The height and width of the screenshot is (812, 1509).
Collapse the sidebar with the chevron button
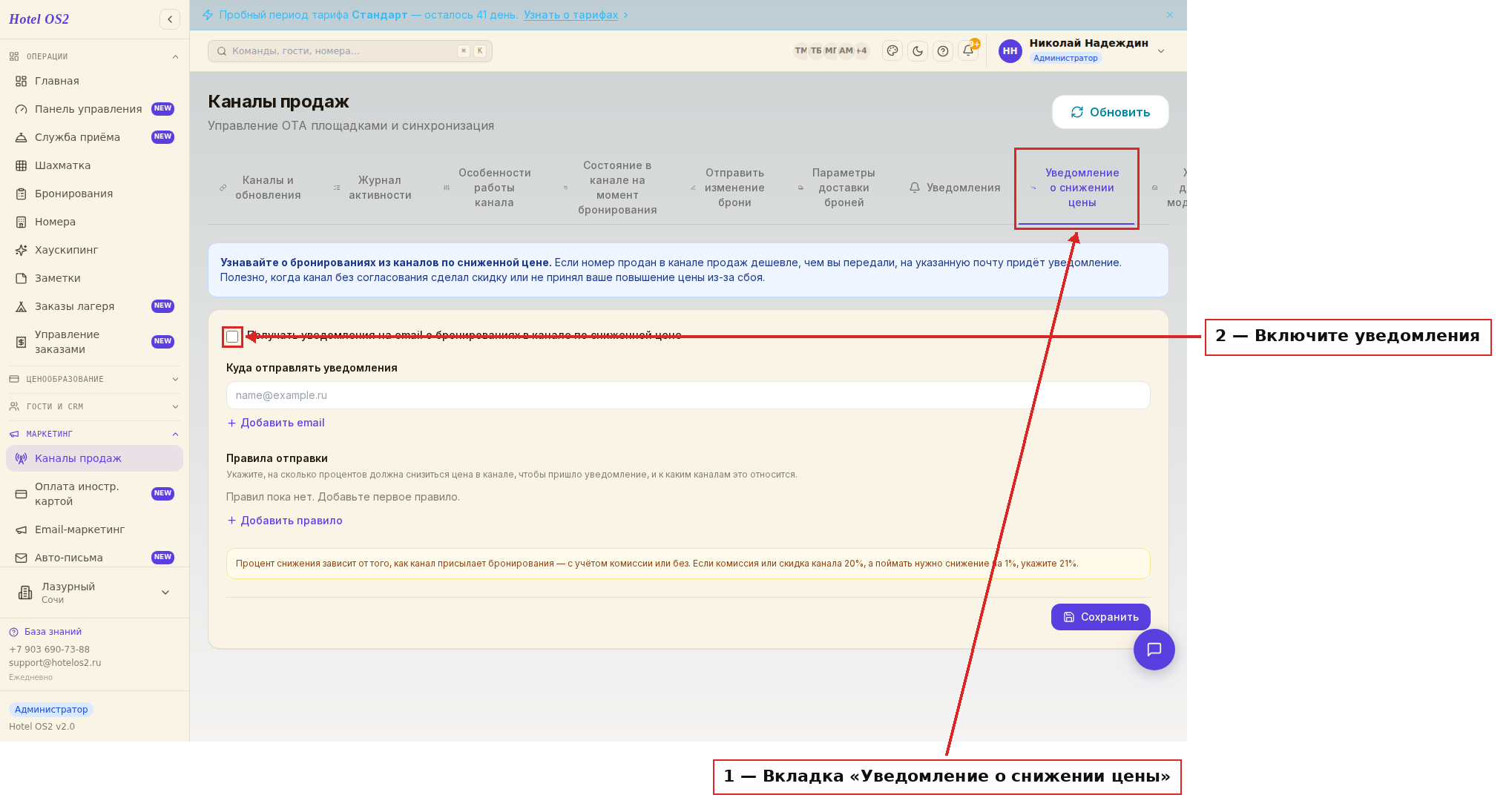pos(170,19)
